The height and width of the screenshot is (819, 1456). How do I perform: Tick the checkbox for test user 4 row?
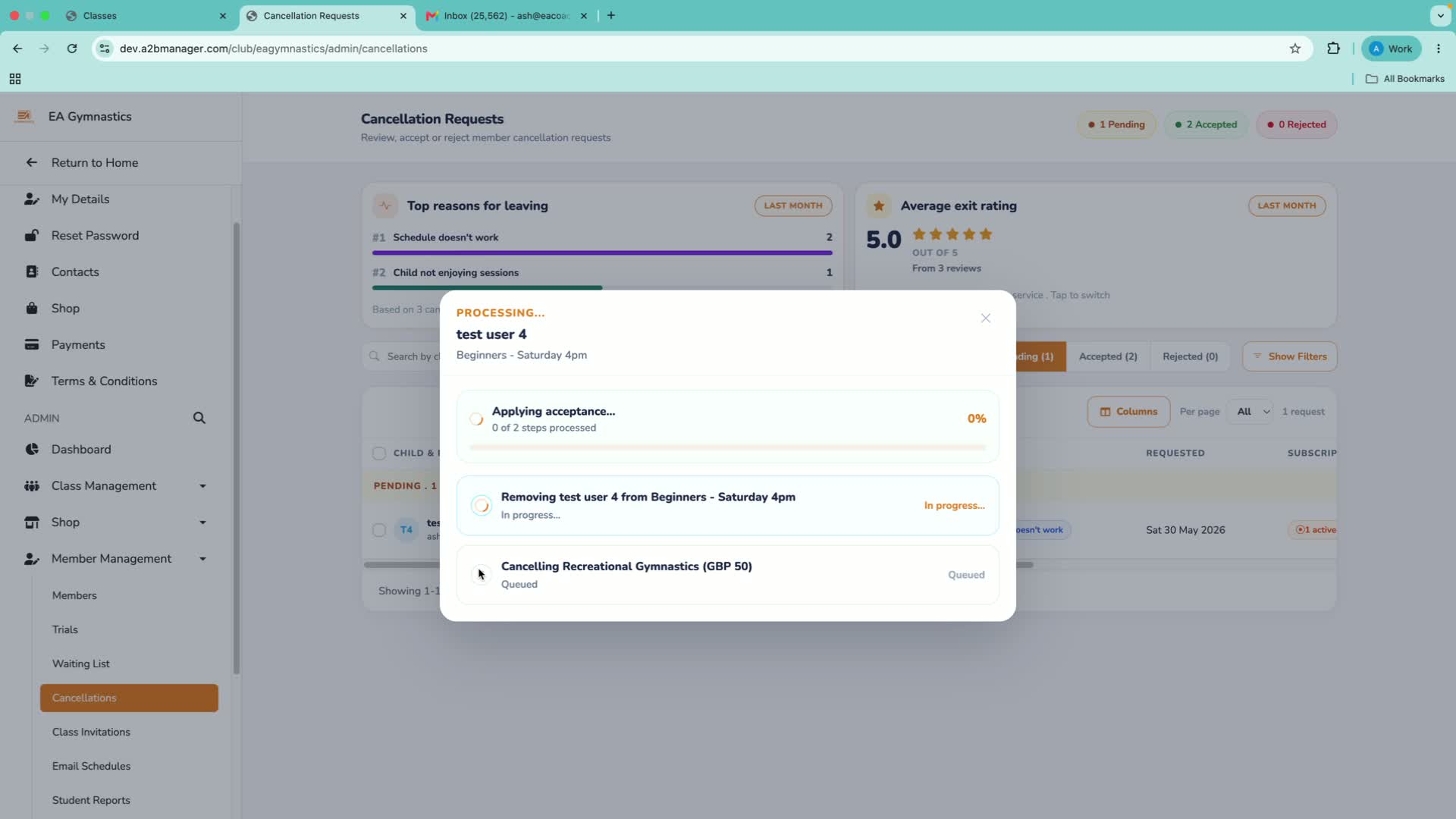(x=379, y=530)
